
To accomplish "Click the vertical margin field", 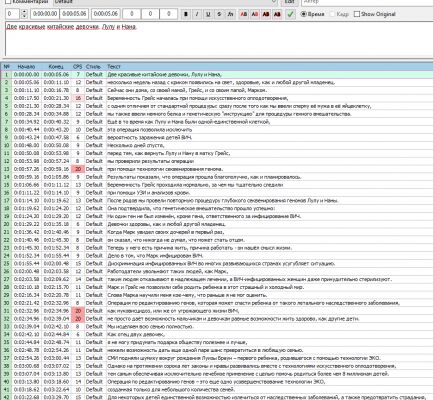I will [168, 14].
